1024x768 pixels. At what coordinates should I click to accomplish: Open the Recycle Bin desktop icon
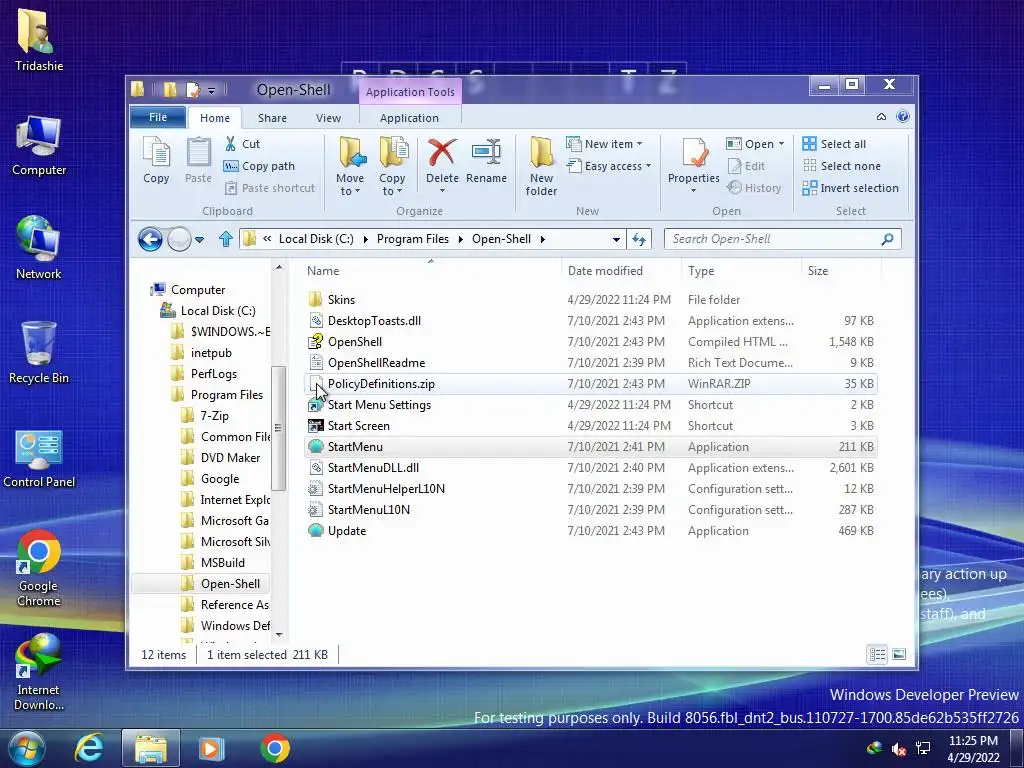tap(39, 353)
